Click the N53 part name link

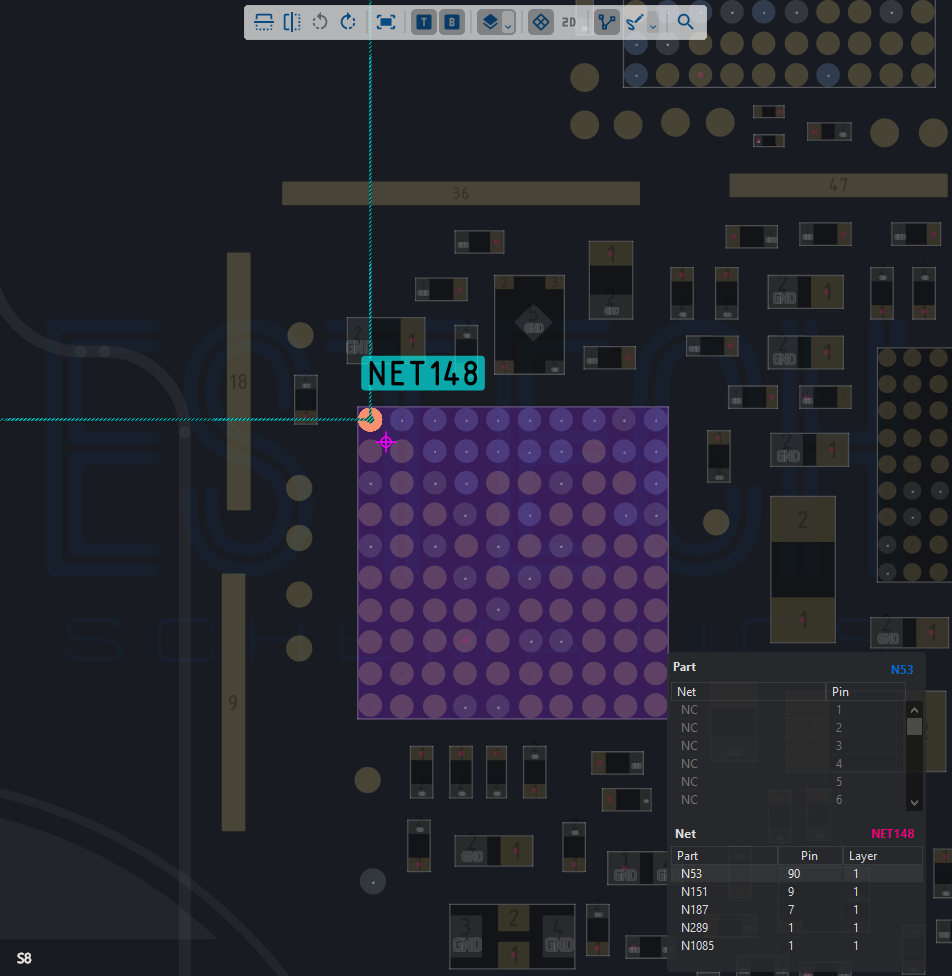(x=902, y=669)
